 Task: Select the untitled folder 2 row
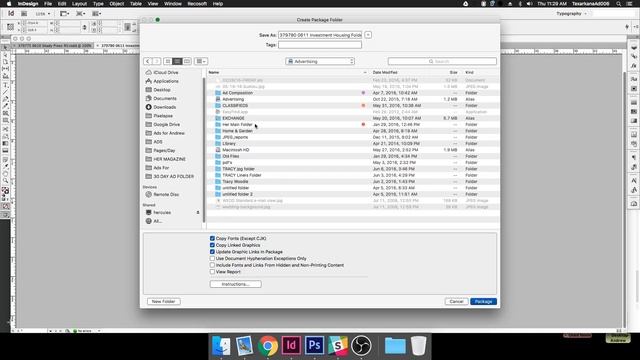(353, 194)
